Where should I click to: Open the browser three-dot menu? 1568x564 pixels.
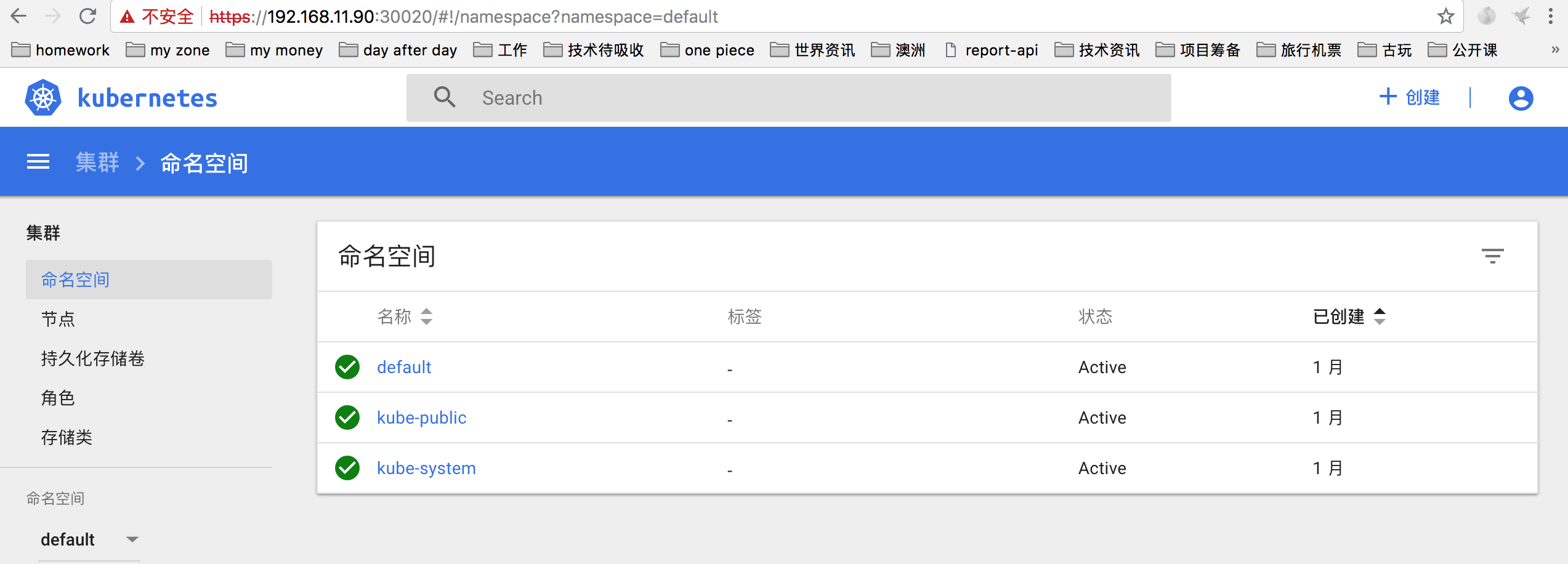click(1551, 16)
